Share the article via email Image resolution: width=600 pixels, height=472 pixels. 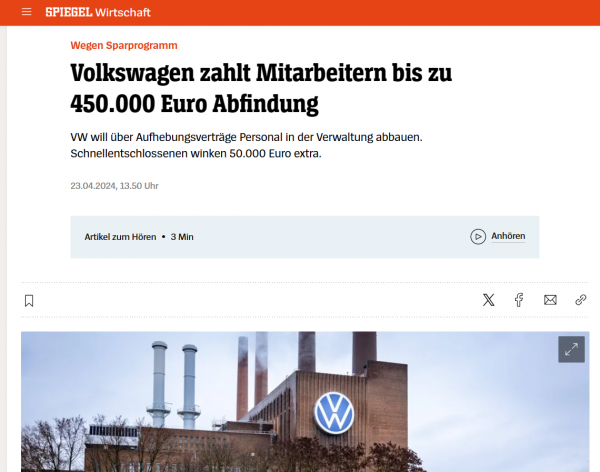point(550,300)
